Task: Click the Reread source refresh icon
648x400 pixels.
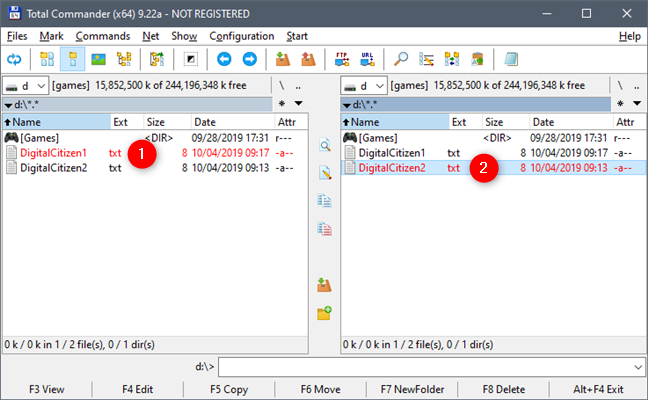Action: (x=14, y=60)
